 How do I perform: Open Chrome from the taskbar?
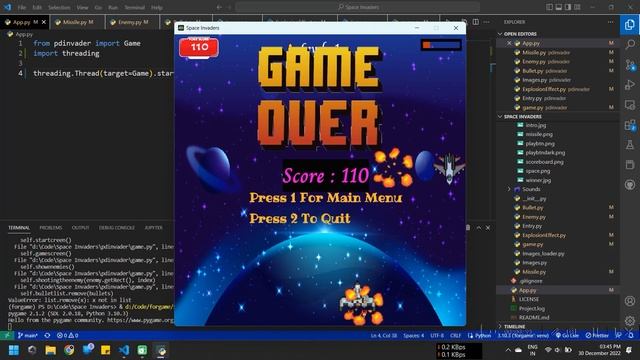69,350
